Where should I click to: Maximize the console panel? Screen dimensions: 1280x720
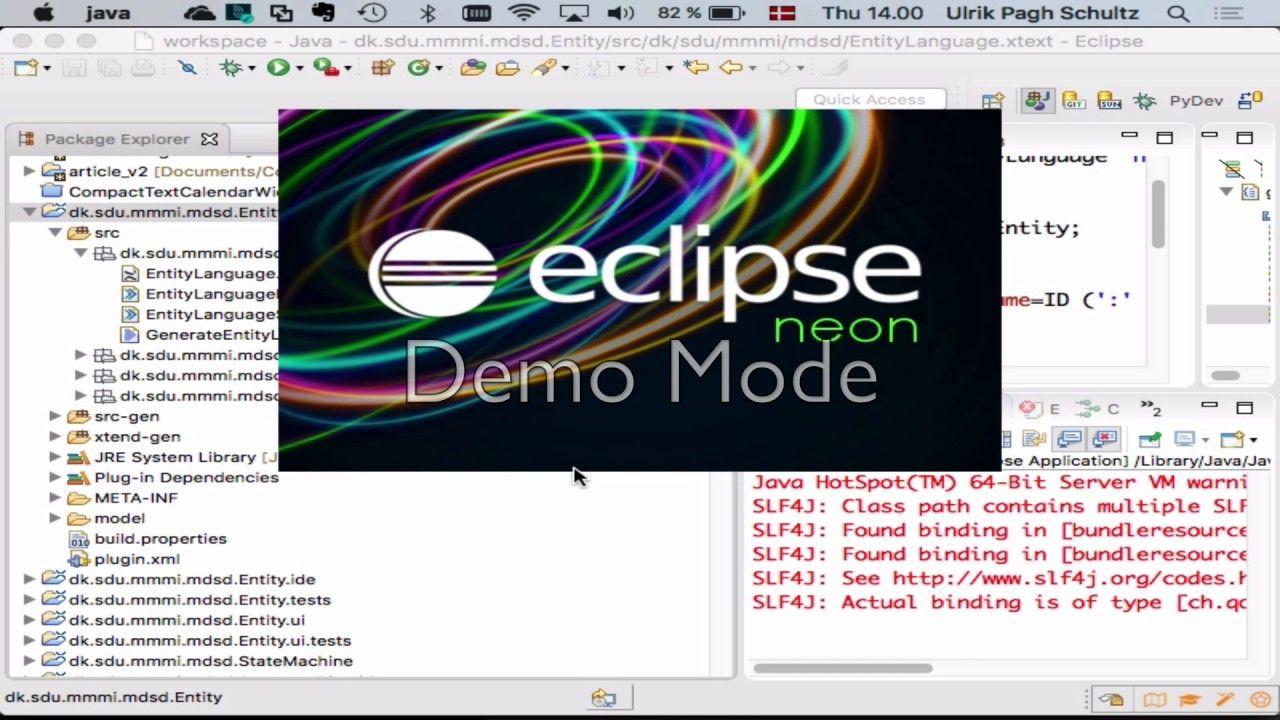pyautogui.click(x=1244, y=408)
